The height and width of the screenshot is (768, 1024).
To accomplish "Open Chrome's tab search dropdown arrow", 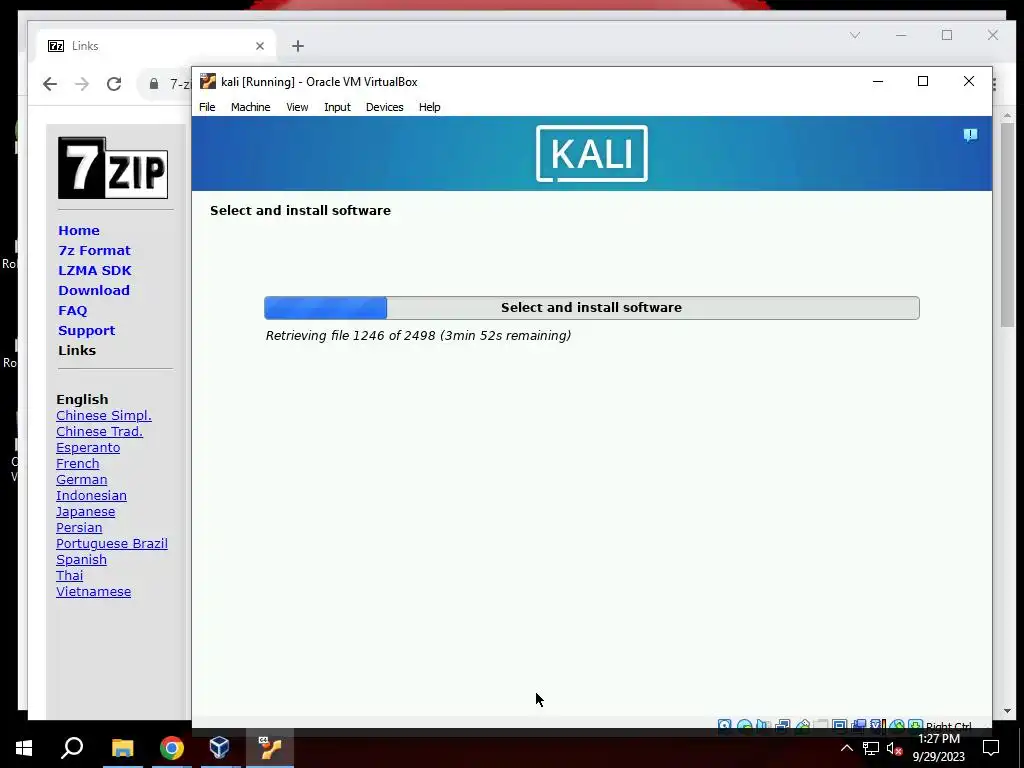I will click(x=855, y=35).
